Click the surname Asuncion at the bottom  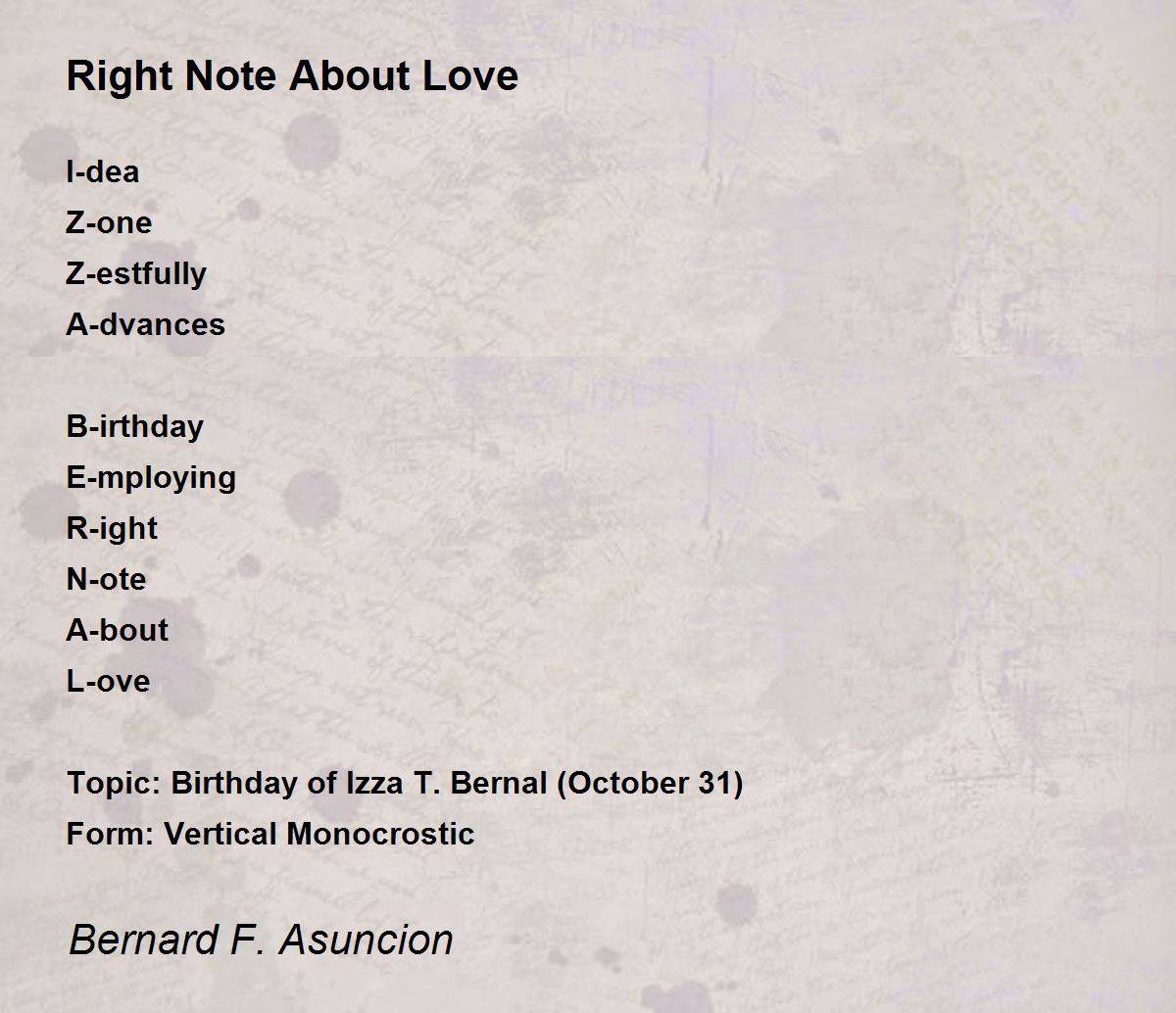[x=367, y=940]
